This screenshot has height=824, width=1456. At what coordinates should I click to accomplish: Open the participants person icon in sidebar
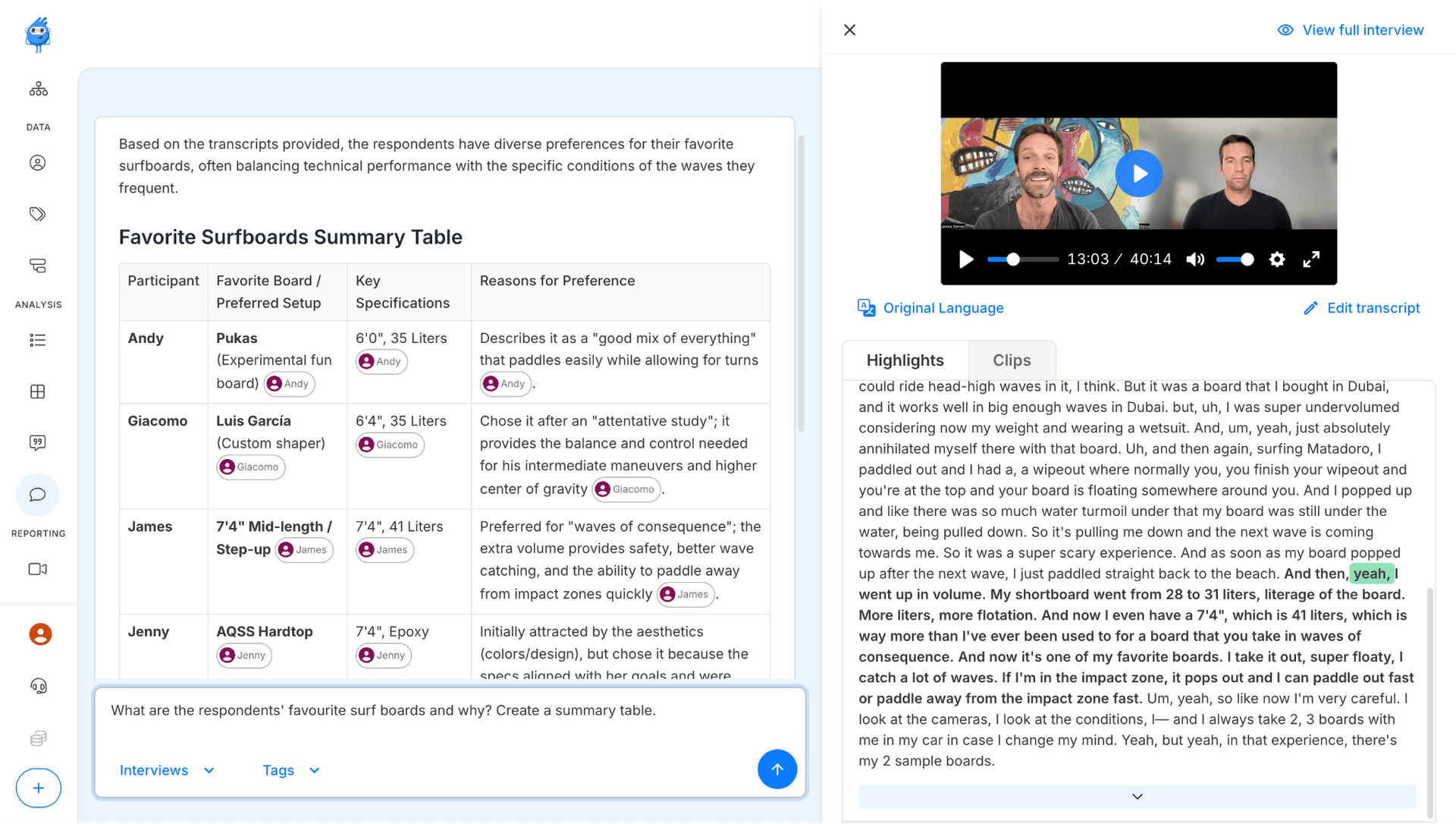pos(38,163)
